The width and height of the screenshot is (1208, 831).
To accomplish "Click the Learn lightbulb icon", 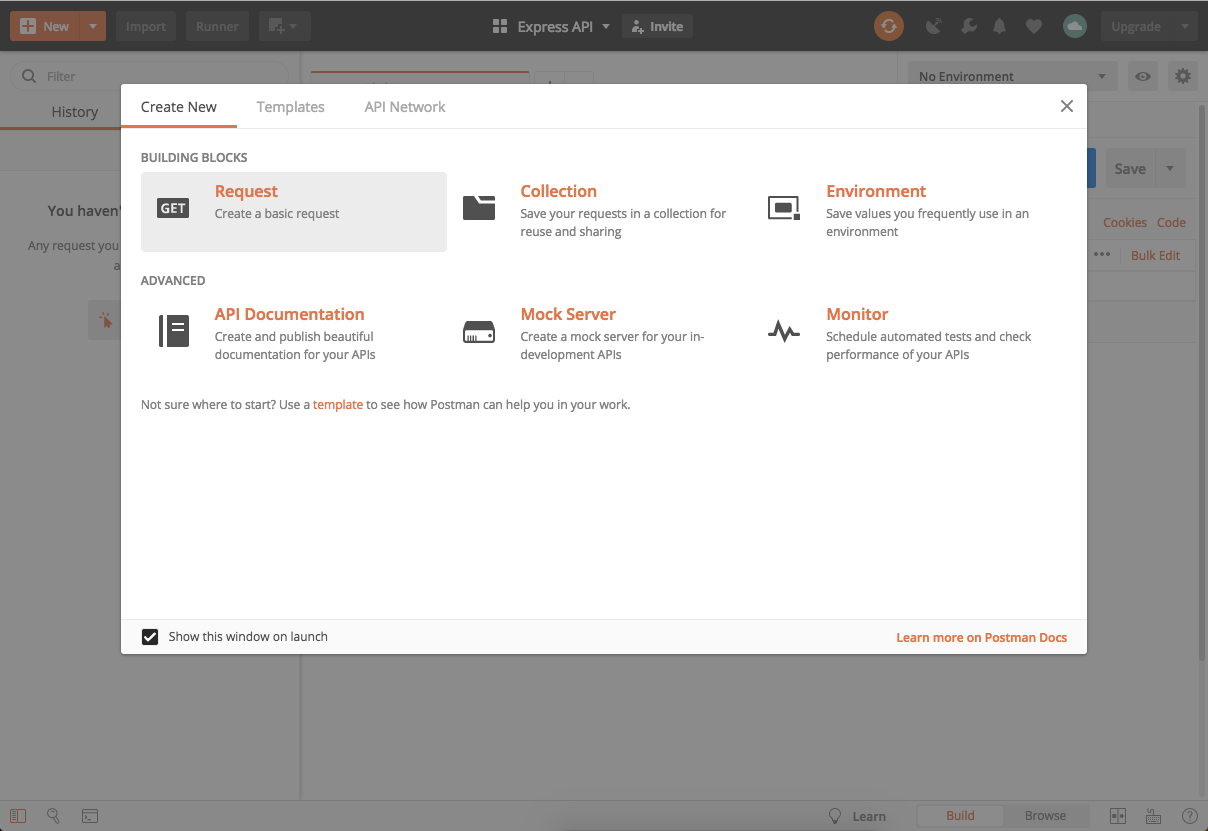I will pos(835,815).
